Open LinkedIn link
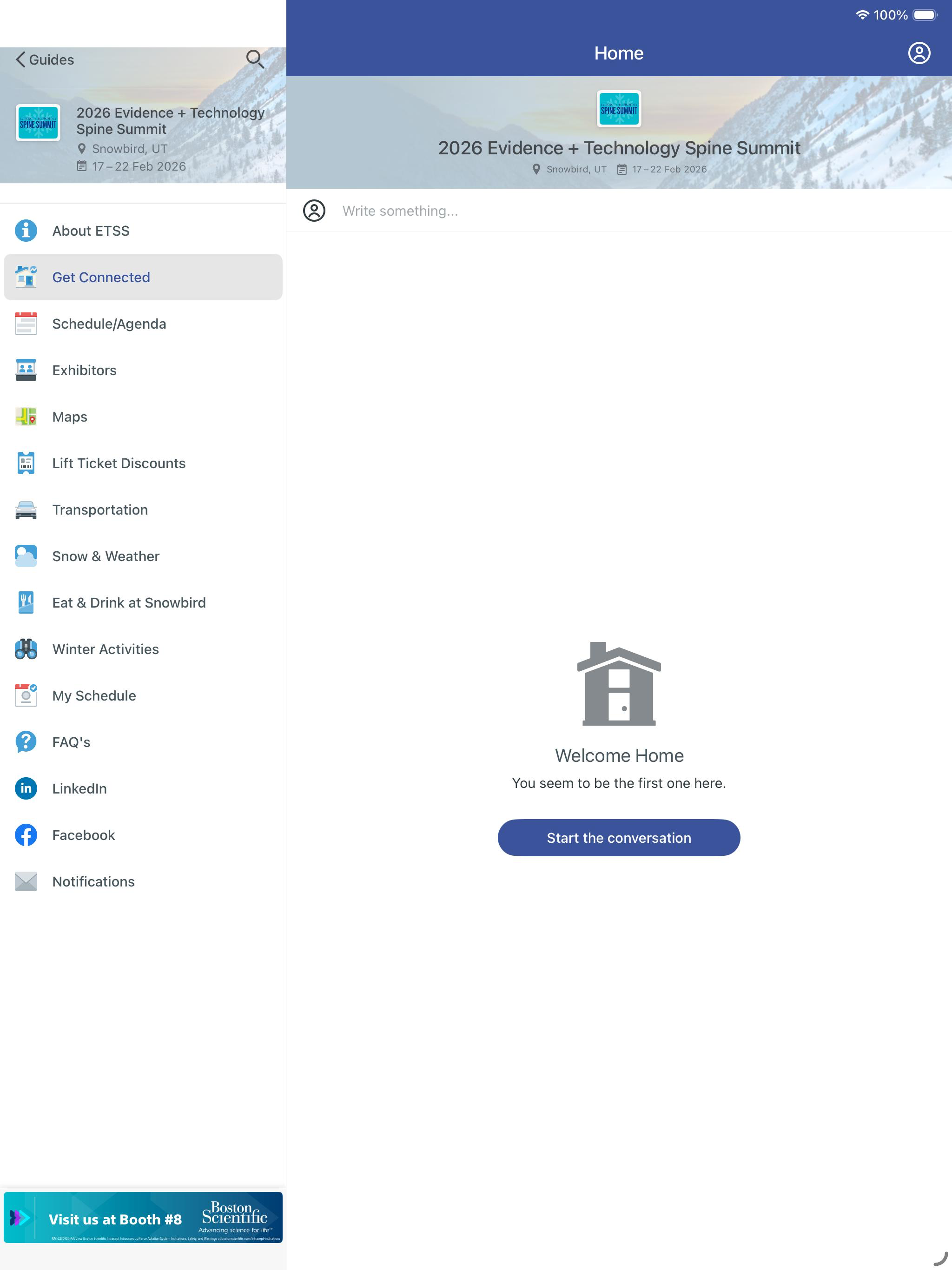952x1270 pixels. (143, 789)
